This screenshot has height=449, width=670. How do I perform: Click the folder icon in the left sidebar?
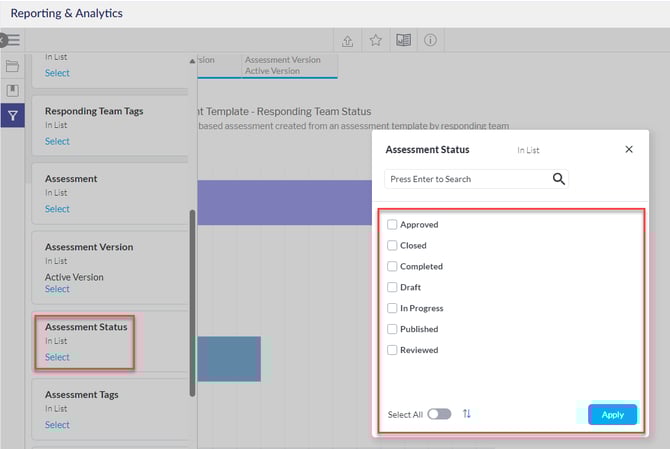[13, 66]
